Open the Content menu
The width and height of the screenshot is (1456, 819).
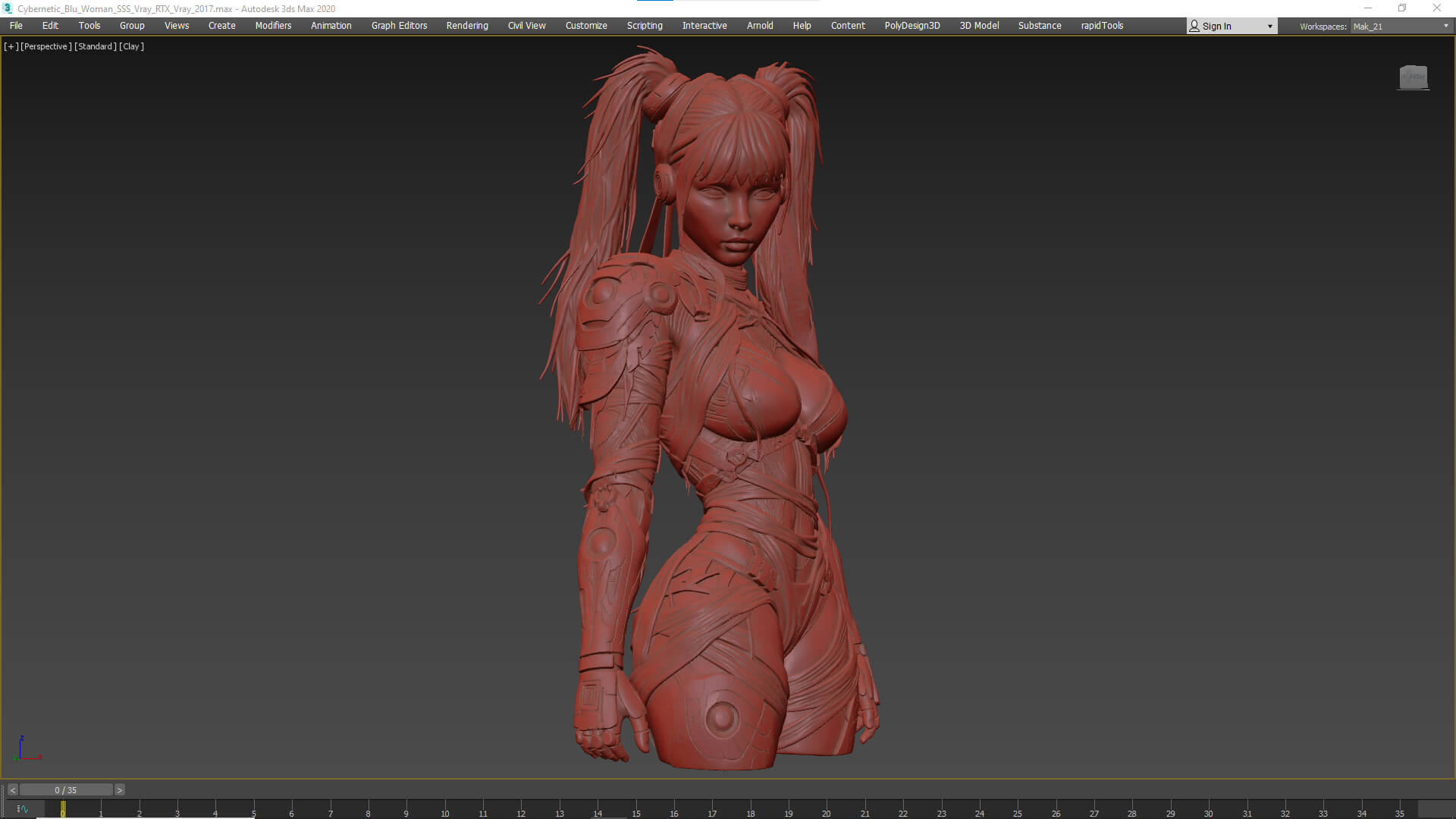coord(848,26)
